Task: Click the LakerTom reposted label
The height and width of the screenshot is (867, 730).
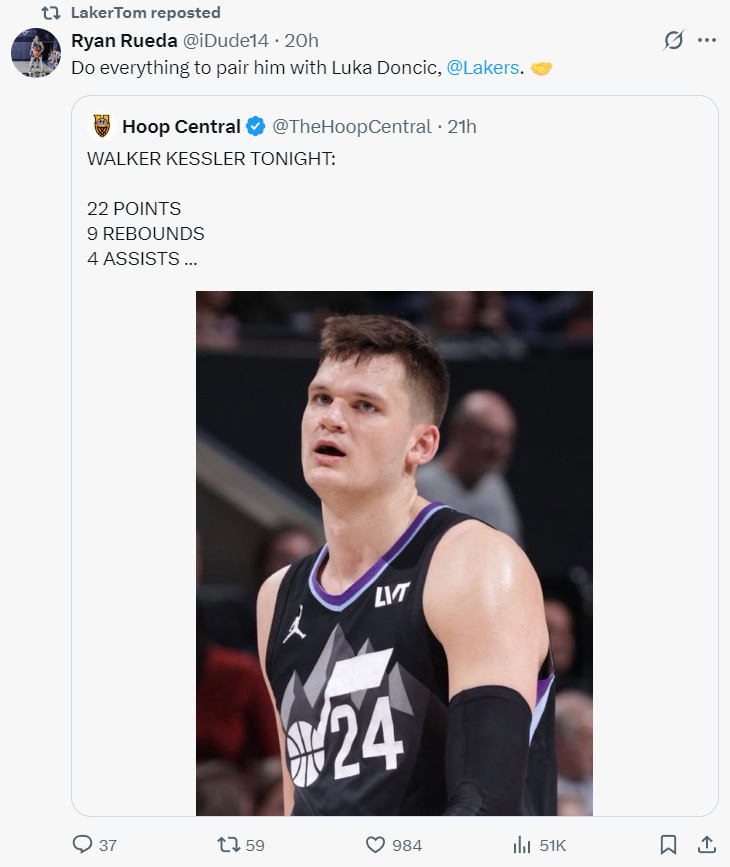Action: [146, 12]
